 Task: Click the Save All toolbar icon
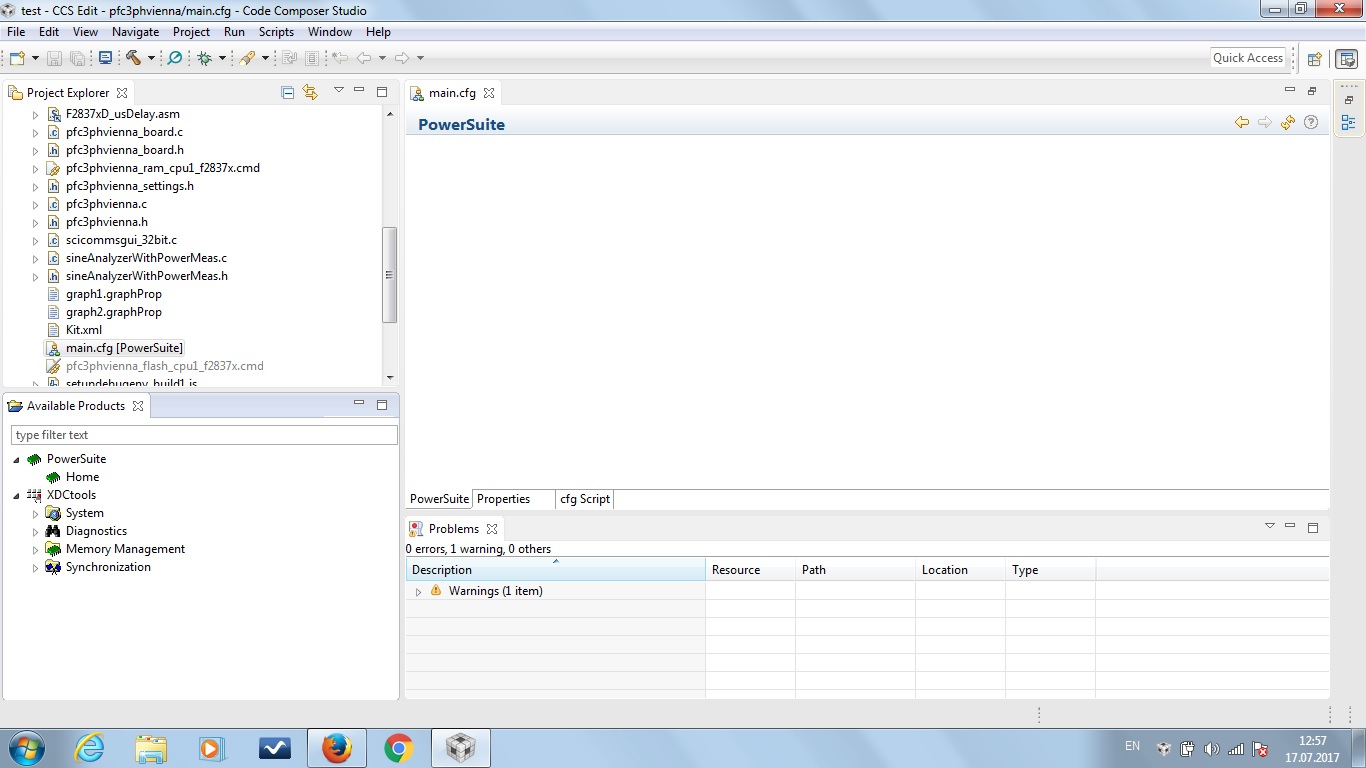pyautogui.click(x=77, y=58)
